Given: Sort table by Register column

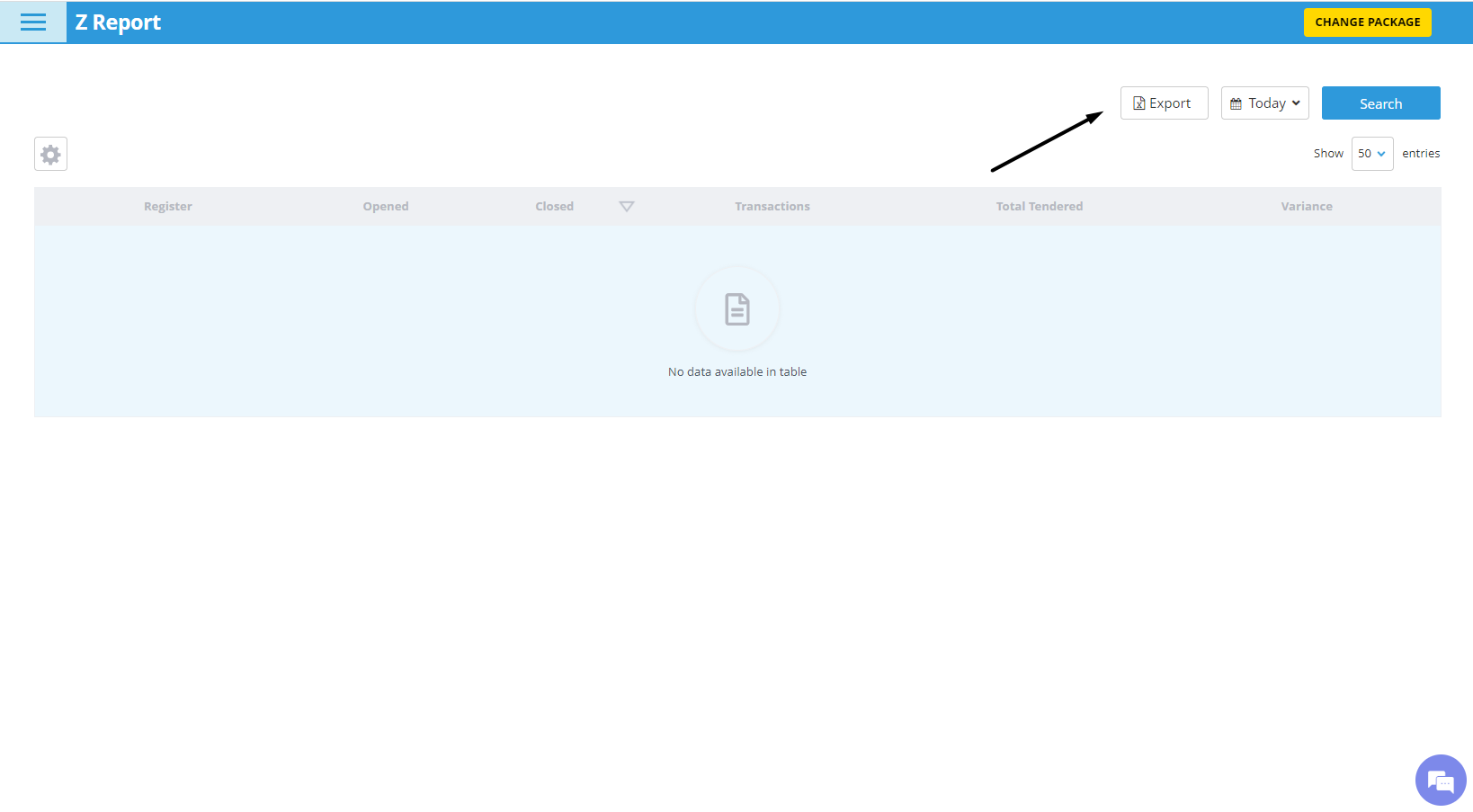Looking at the screenshot, I should click(168, 206).
